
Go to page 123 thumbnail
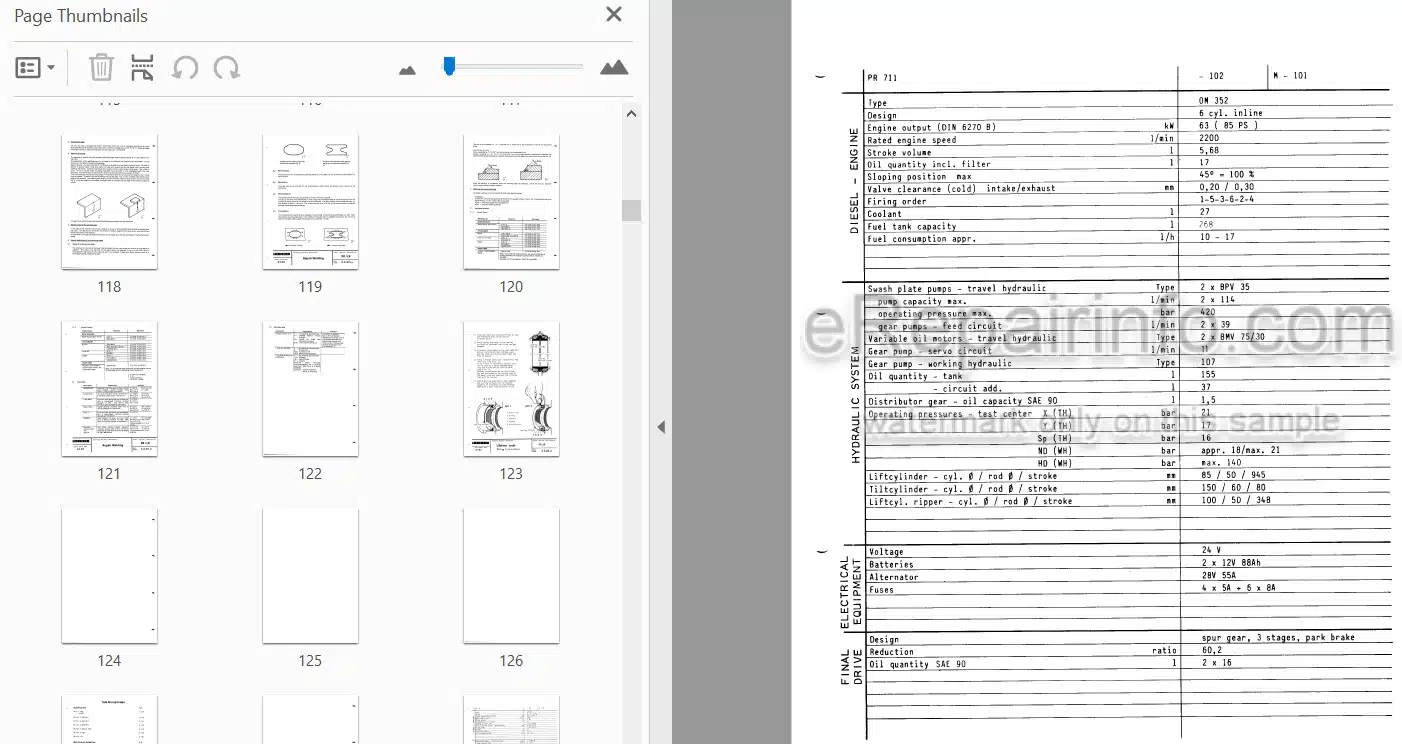(x=511, y=389)
